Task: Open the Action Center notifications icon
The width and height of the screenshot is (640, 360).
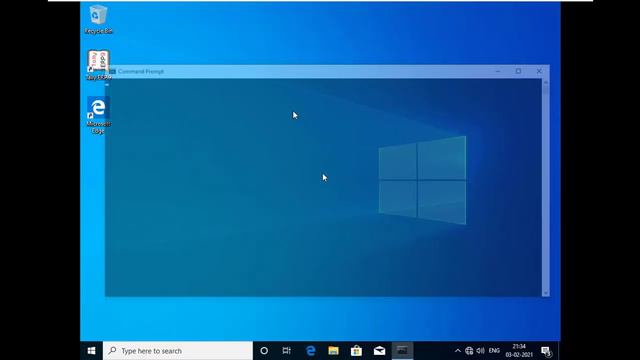Action: pyautogui.click(x=546, y=351)
